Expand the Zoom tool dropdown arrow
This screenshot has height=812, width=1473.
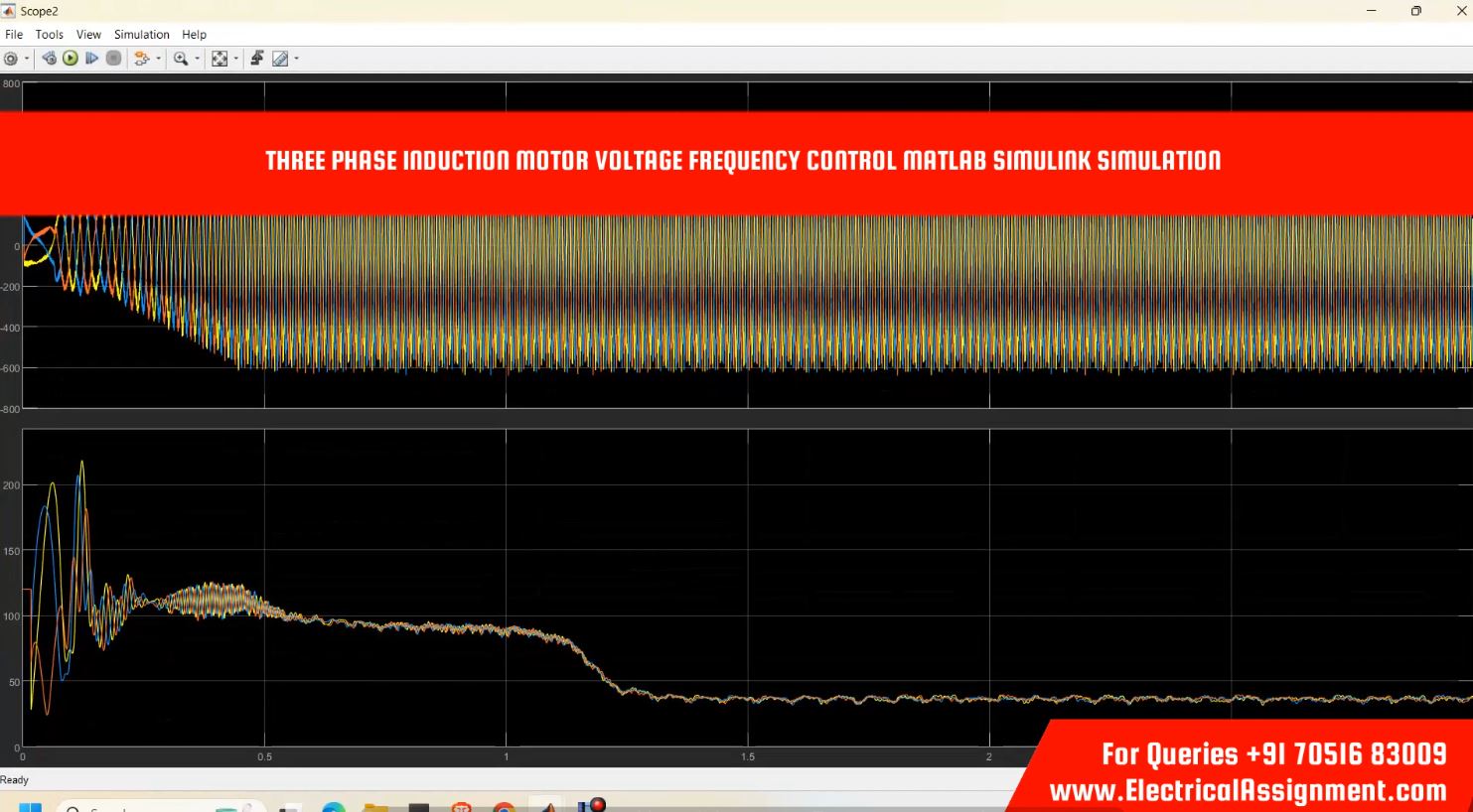(x=197, y=59)
